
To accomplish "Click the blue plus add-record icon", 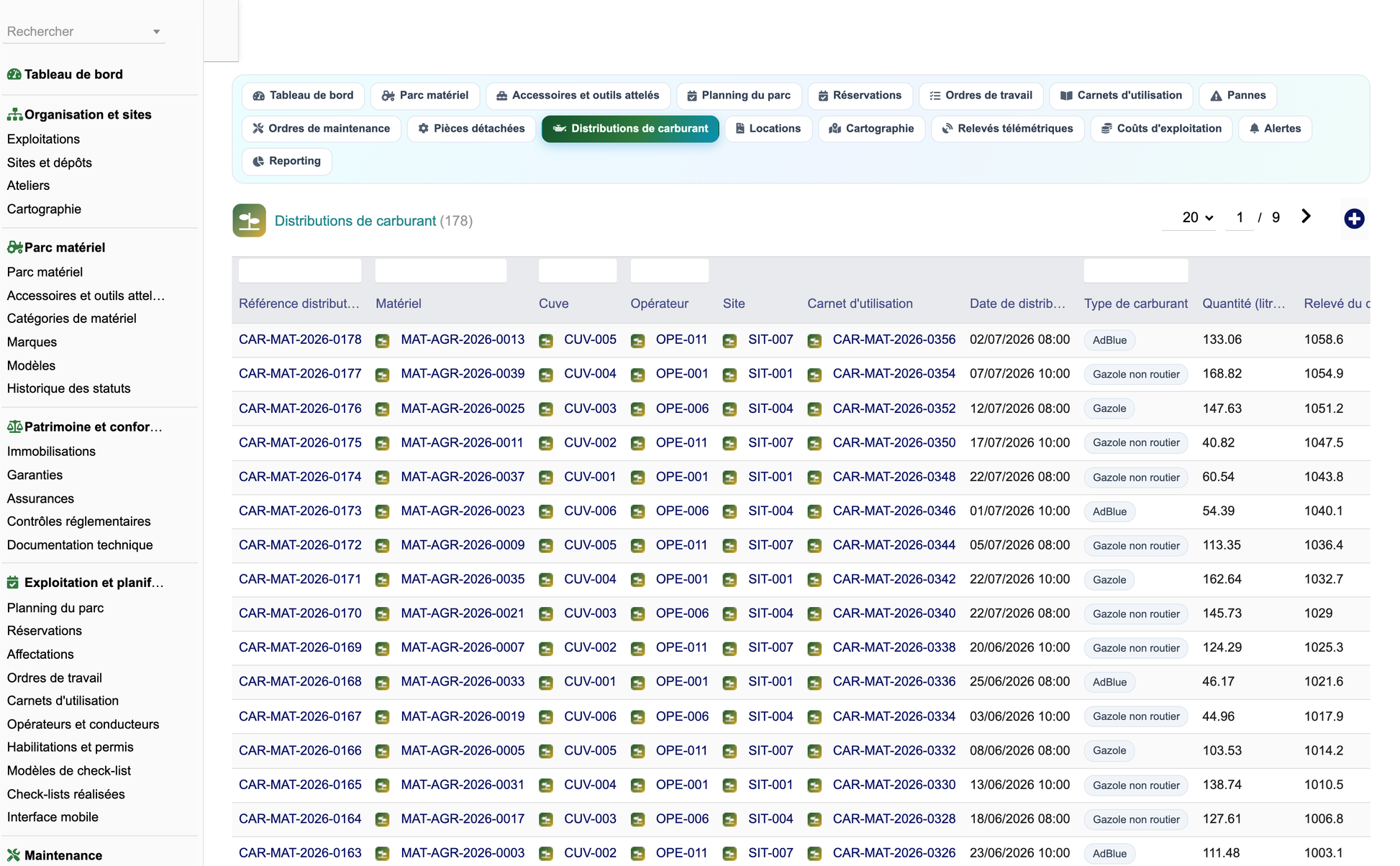I will (1354, 219).
